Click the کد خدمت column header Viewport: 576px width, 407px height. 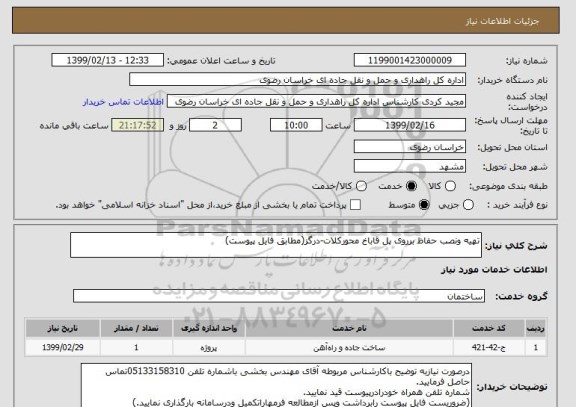click(489, 328)
